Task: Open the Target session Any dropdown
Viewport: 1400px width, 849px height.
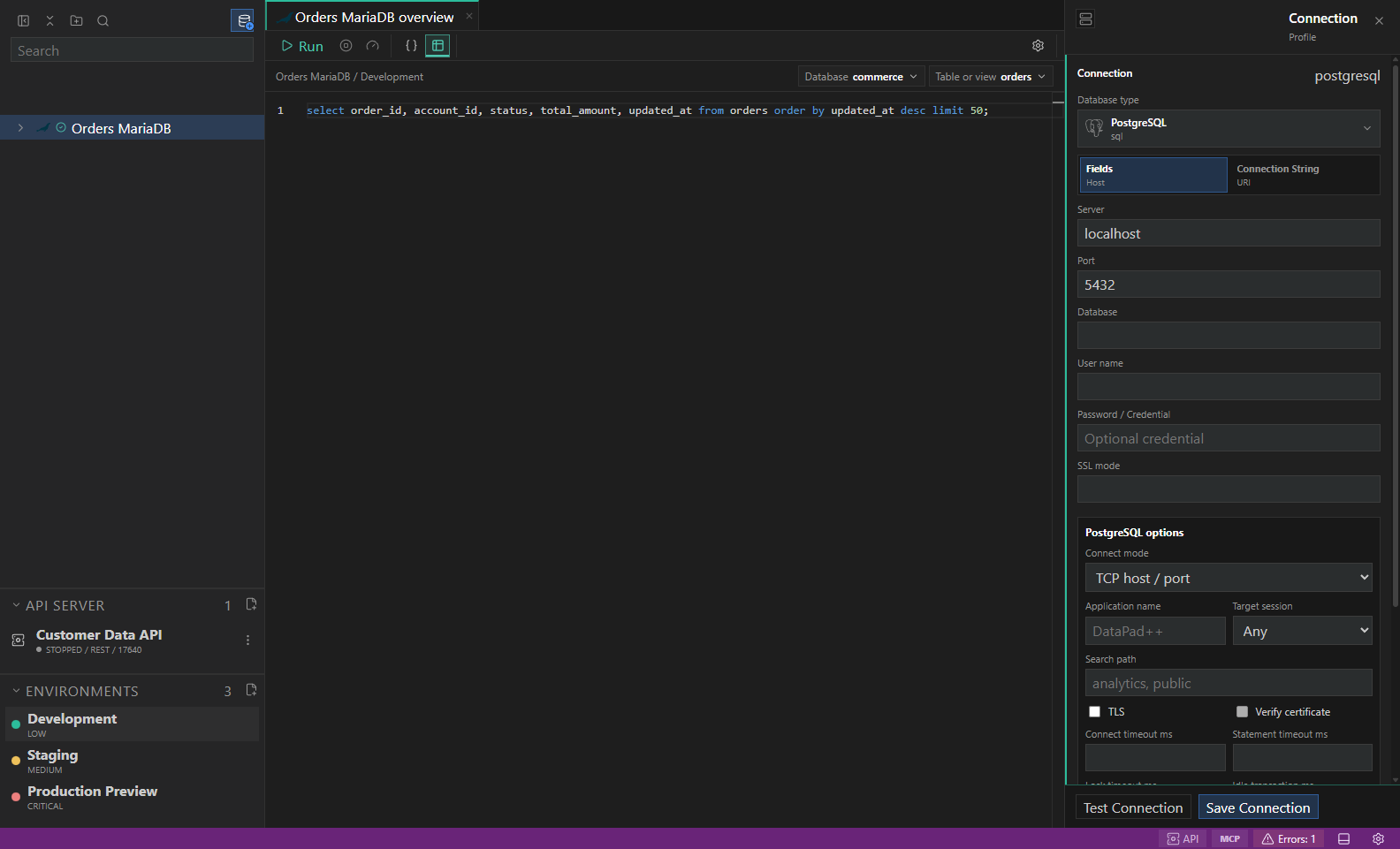Action: [x=1303, y=631]
